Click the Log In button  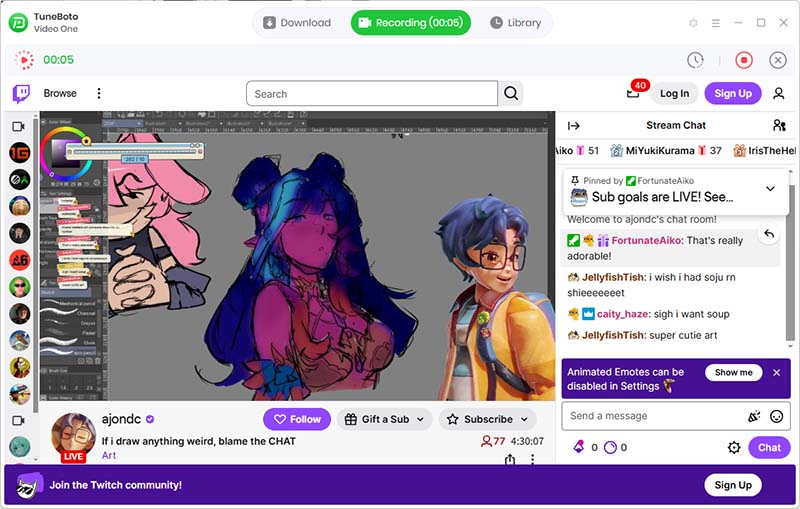(x=674, y=93)
